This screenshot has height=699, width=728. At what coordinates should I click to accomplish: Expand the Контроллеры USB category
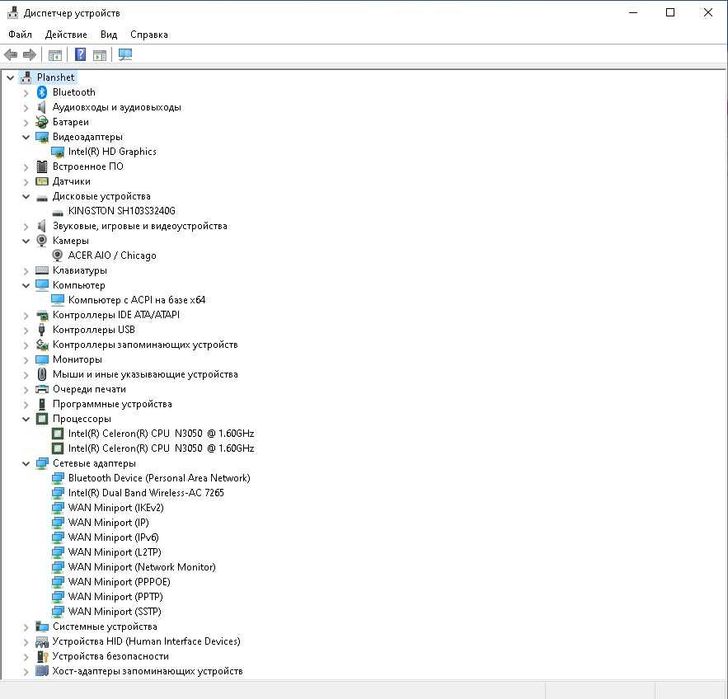[26, 330]
